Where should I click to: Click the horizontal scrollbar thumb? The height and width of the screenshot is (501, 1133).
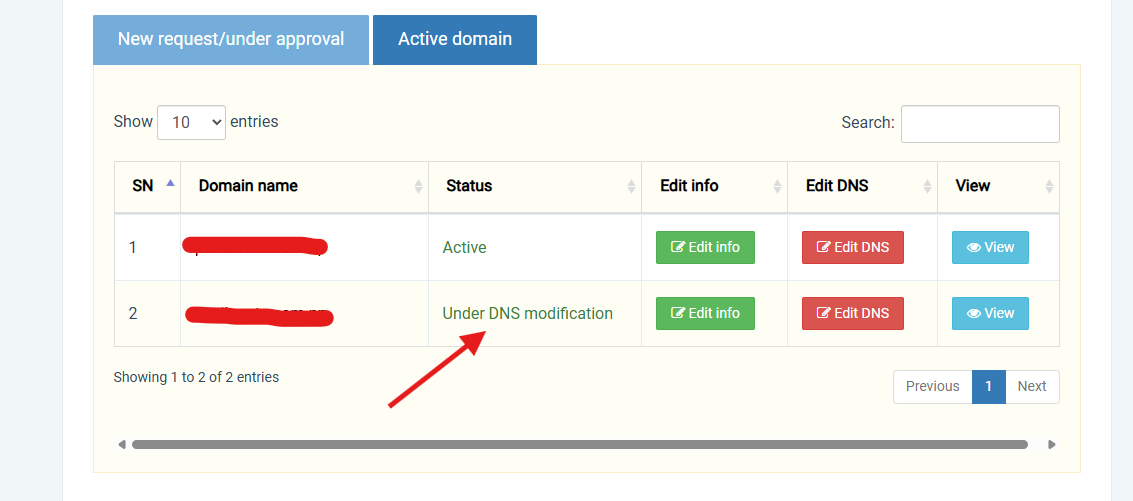pyautogui.click(x=580, y=445)
